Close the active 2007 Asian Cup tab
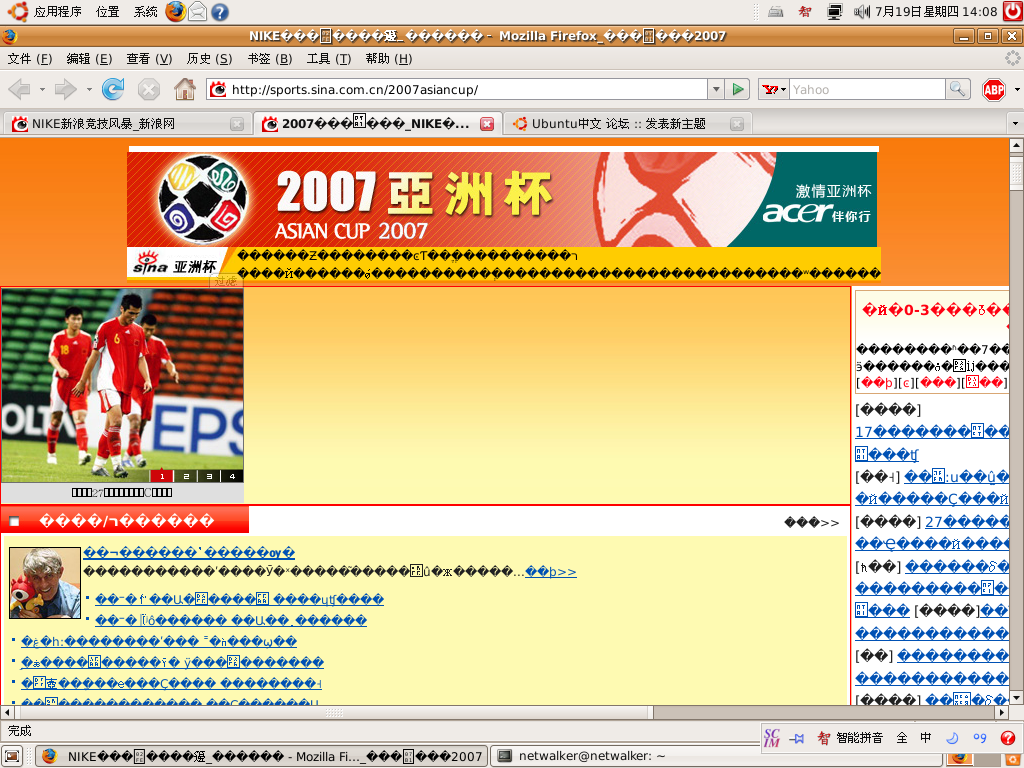 coord(487,124)
